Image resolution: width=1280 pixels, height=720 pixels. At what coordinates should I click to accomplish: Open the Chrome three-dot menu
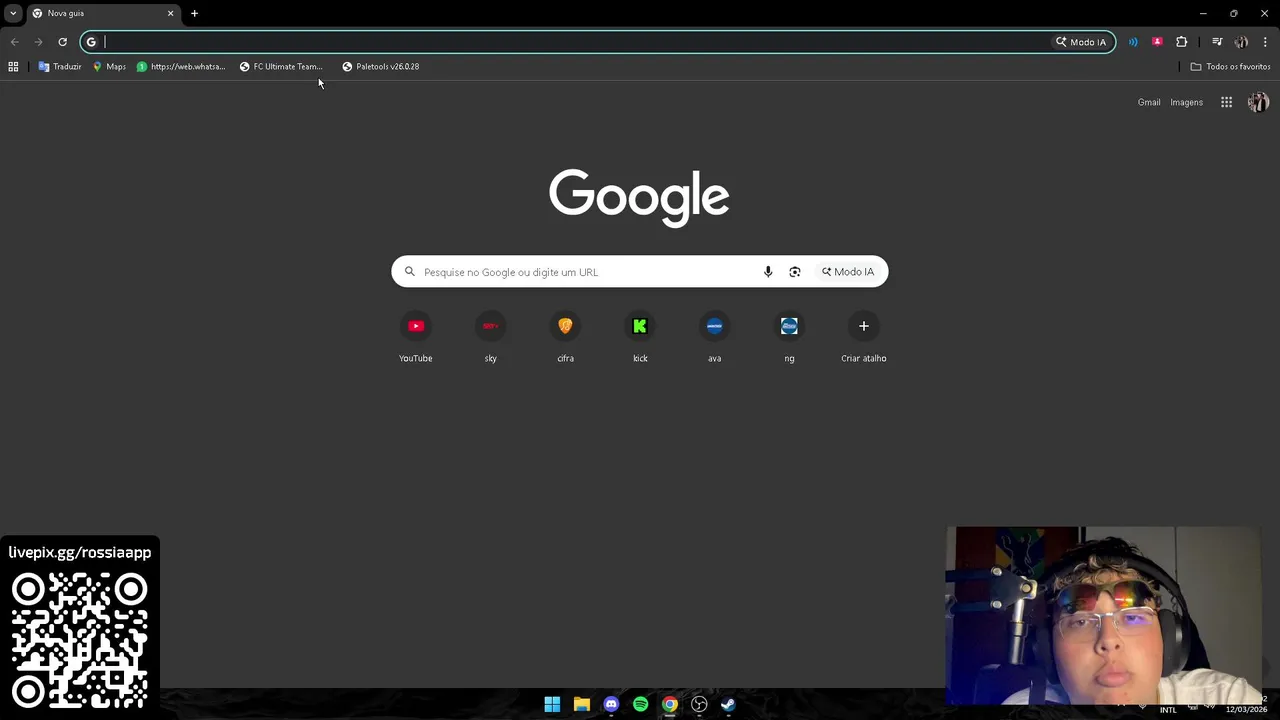click(1265, 42)
